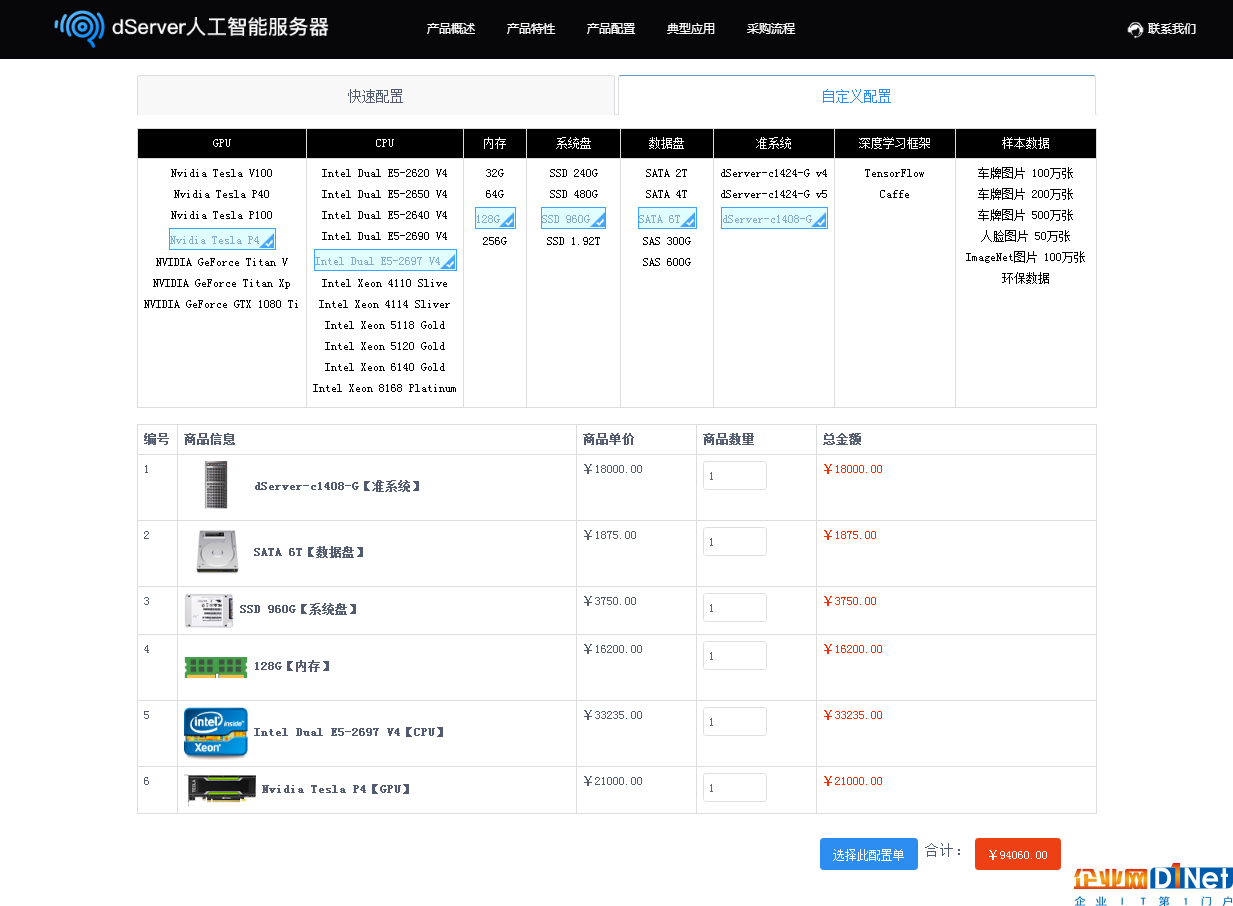Pick SSD 1.92T system disk
The image size is (1233, 906).
click(x=573, y=241)
